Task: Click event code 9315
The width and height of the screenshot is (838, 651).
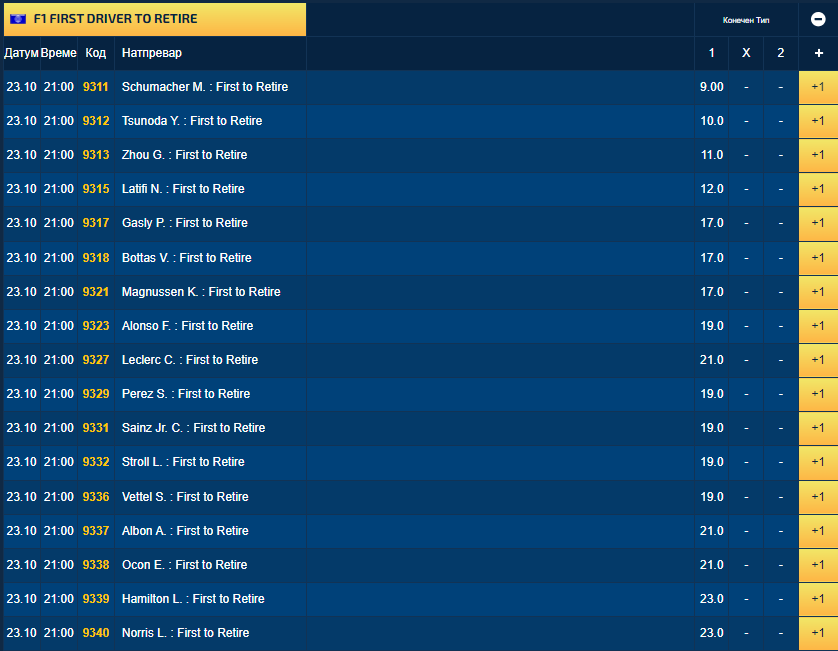Action: tap(96, 189)
